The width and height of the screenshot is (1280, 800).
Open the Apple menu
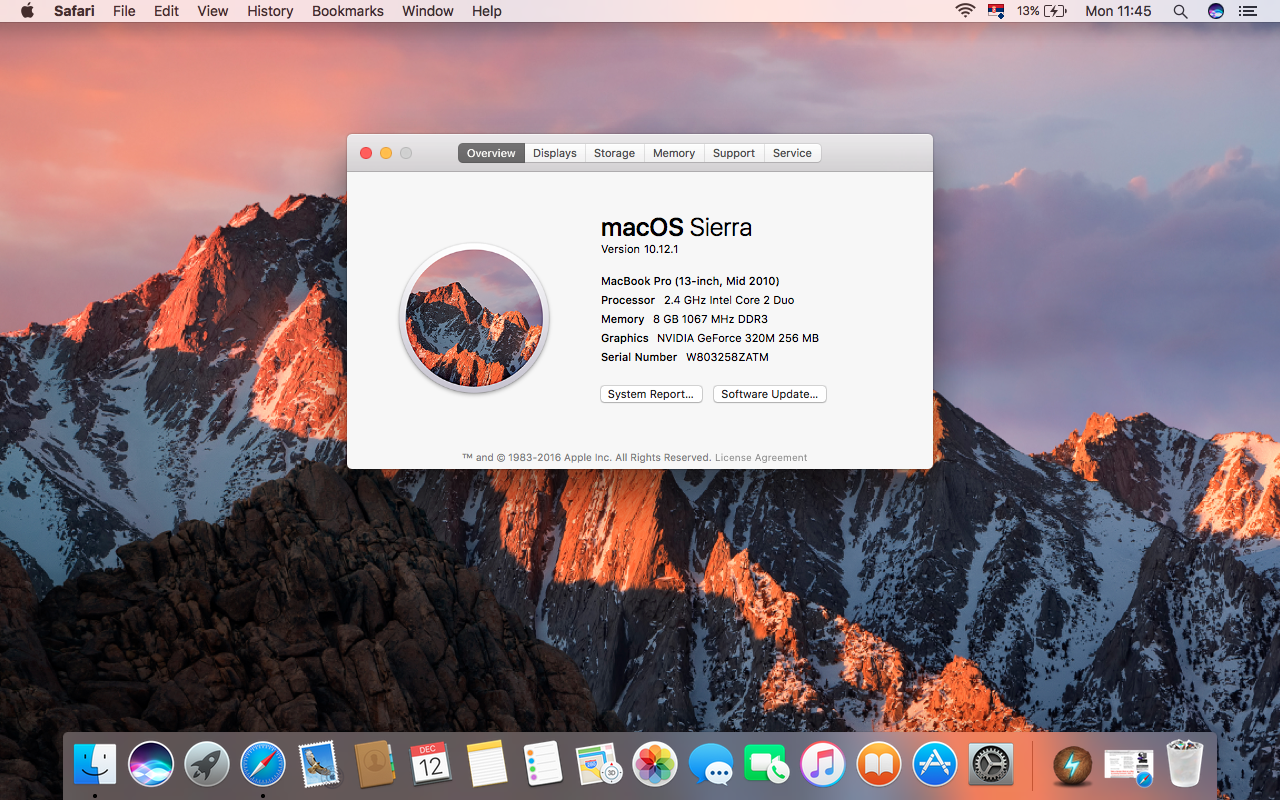[27, 11]
